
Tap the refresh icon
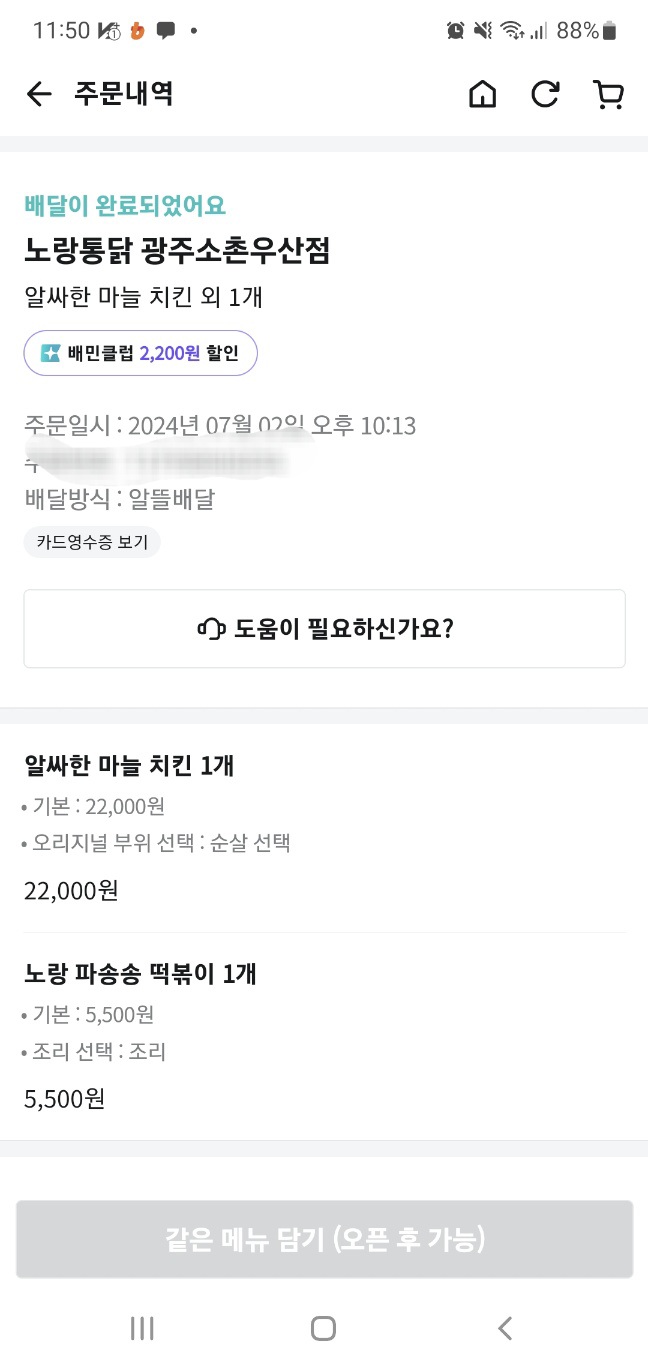point(545,94)
